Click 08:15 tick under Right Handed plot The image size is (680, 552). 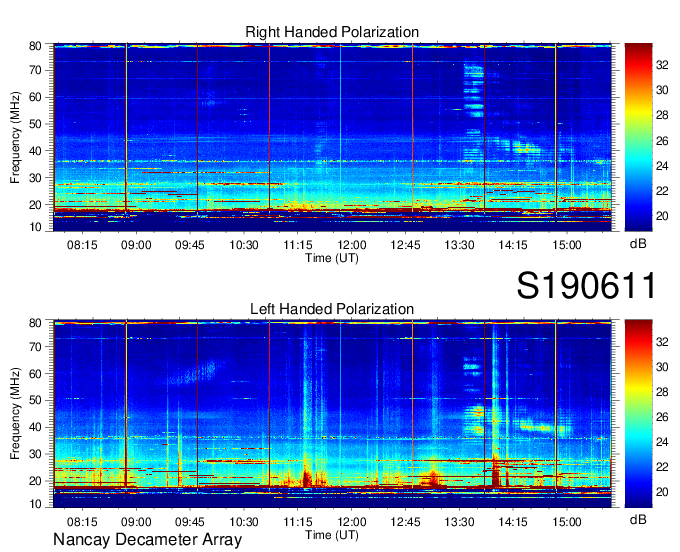(x=82, y=245)
